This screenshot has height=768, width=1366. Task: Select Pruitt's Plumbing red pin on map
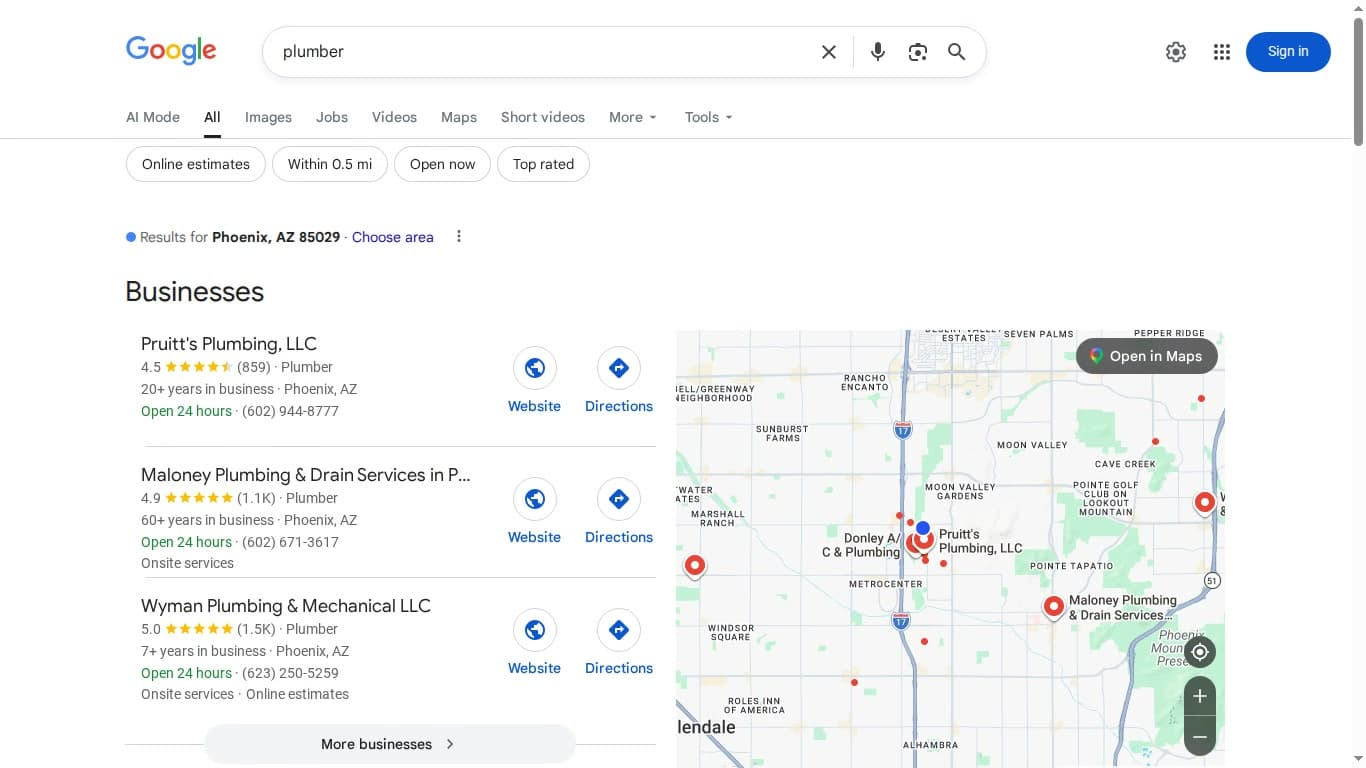point(924,541)
